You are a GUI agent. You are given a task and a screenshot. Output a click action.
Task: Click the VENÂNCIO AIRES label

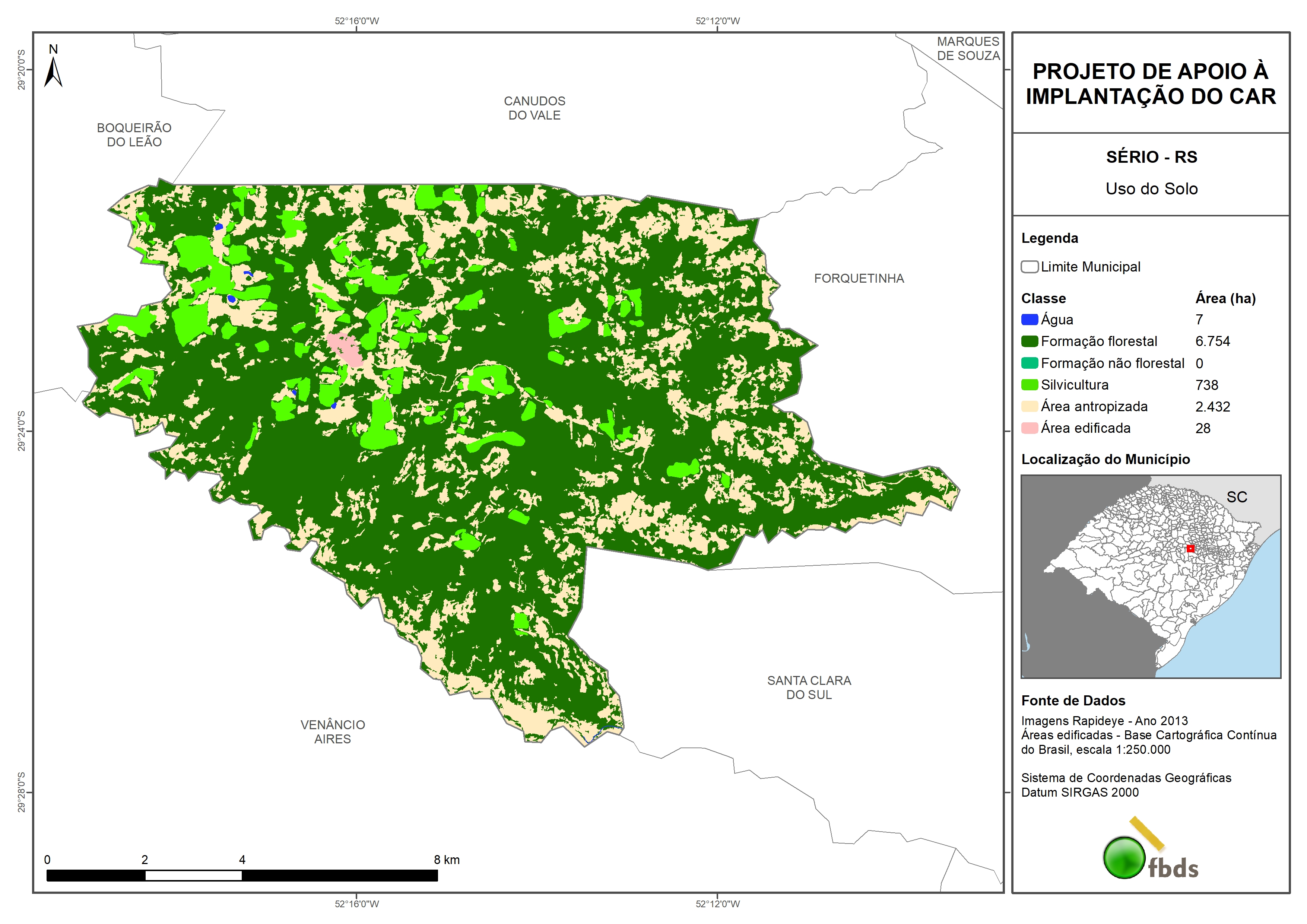[333, 731]
